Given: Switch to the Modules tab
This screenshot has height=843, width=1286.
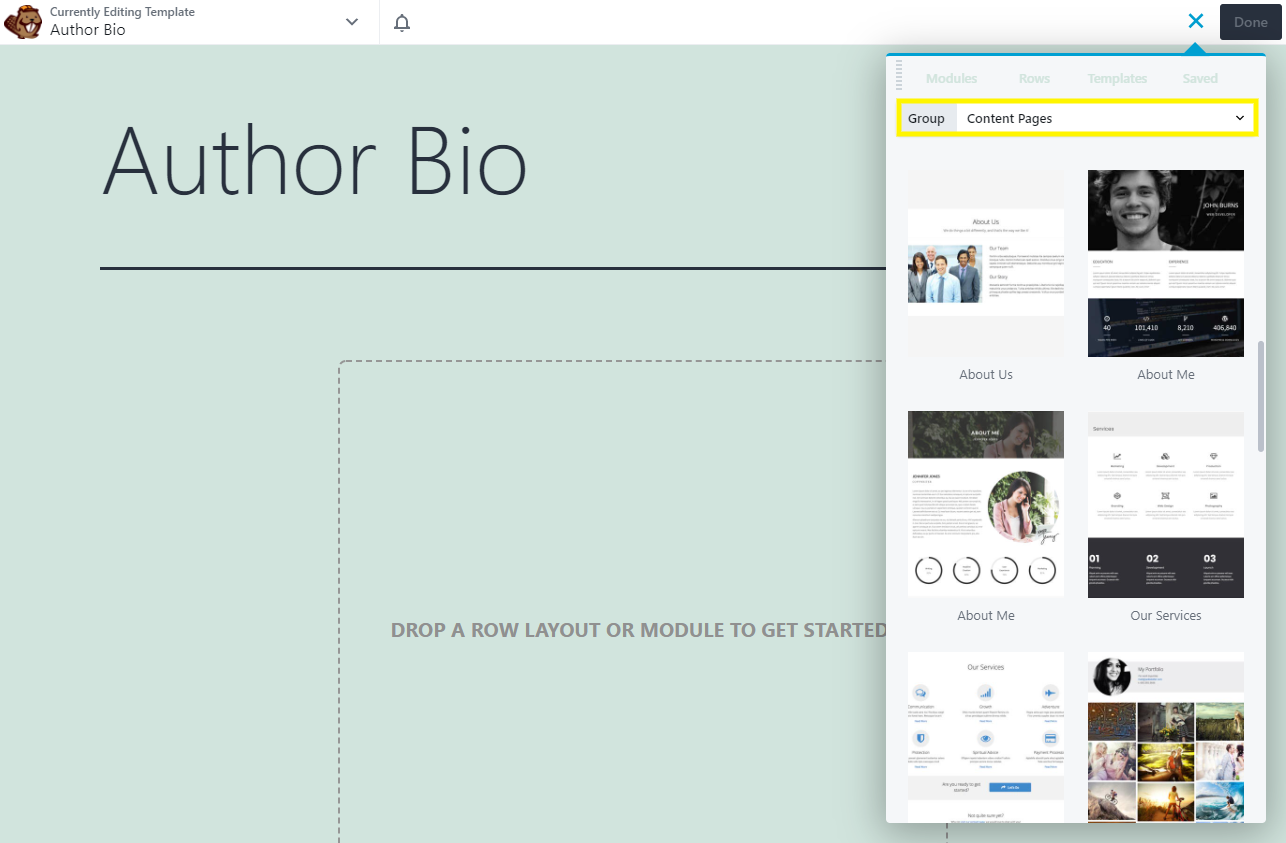Looking at the screenshot, I should tap(951, 78).
